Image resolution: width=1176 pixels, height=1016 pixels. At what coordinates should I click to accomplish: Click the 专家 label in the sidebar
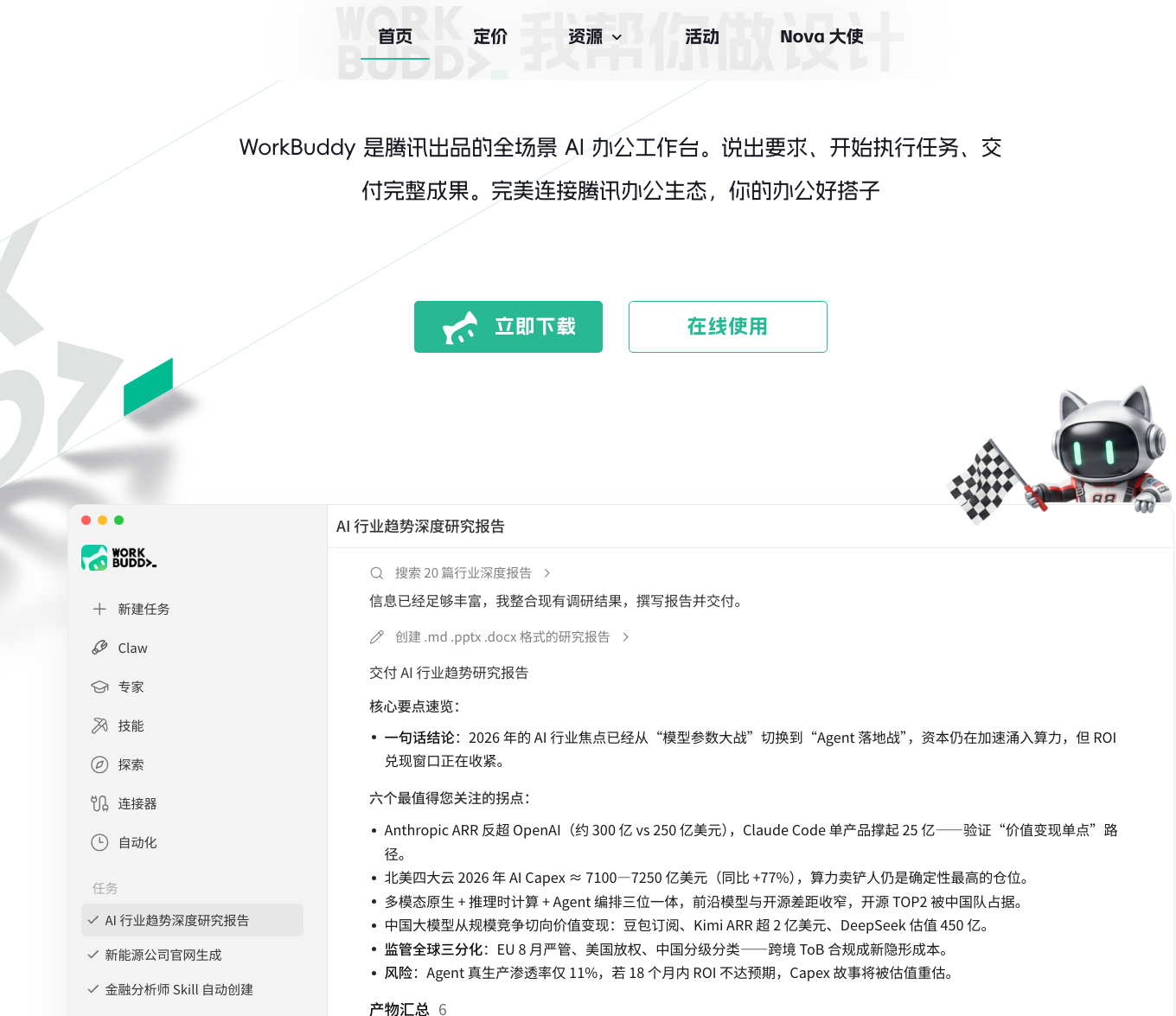click(131, 687)
